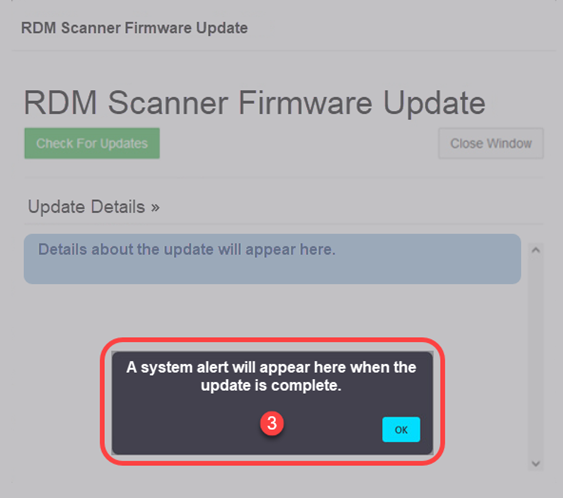Click the "A system alert will appear" line
Screen dimensions: 563x498
[x=271, y=367]
